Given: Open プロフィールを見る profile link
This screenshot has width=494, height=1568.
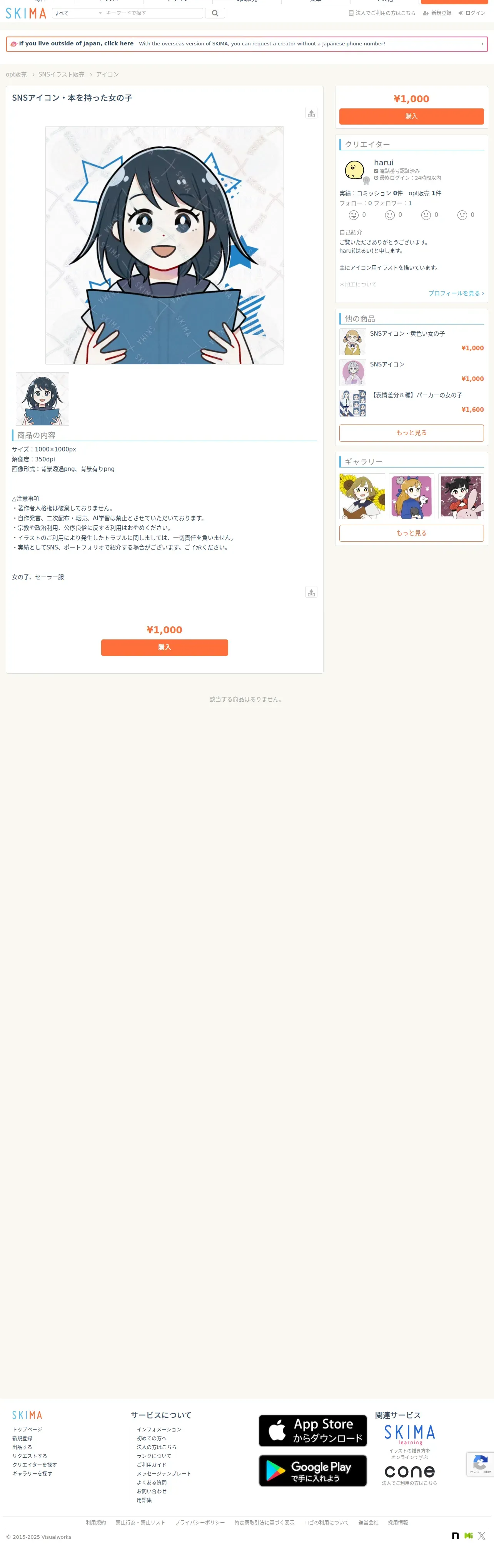Looking at the screenshot, I should [456, 293].
